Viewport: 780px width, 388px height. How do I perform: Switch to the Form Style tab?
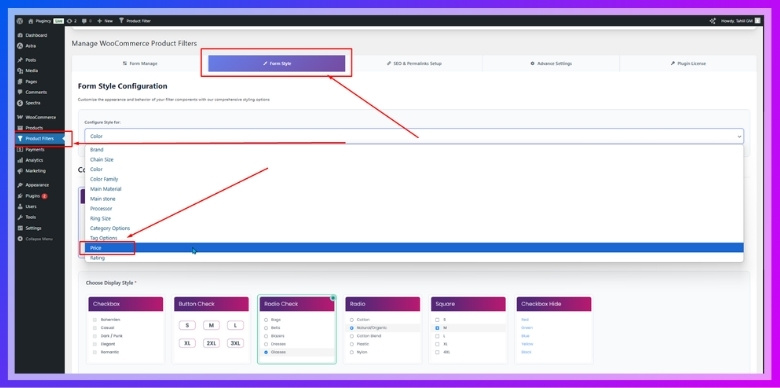(277, 64)
